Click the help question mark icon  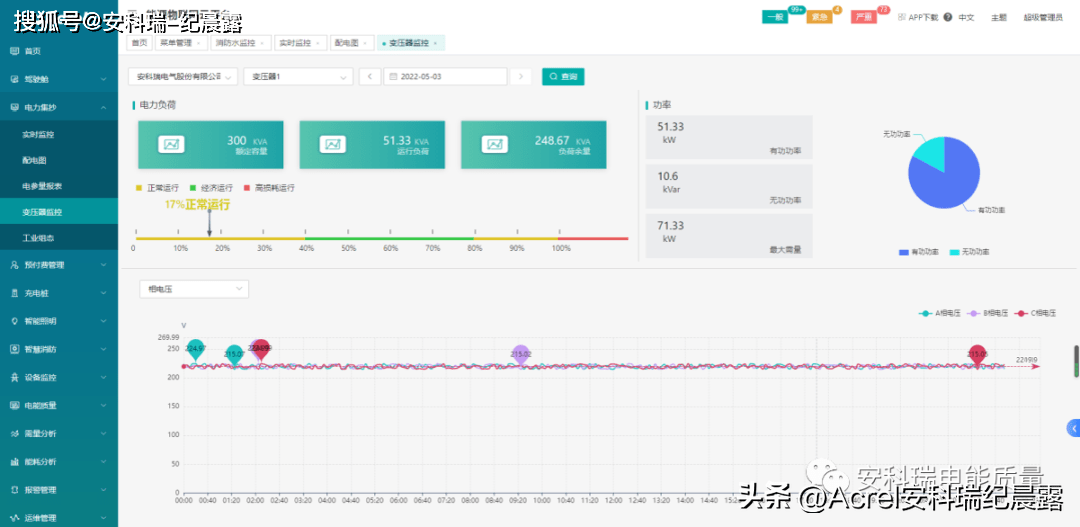tap(947, 17)
